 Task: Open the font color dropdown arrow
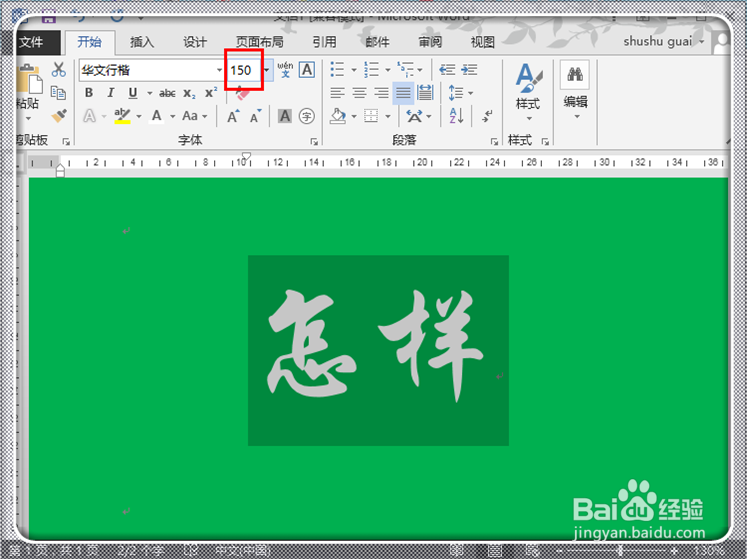(x=172, y=116)
